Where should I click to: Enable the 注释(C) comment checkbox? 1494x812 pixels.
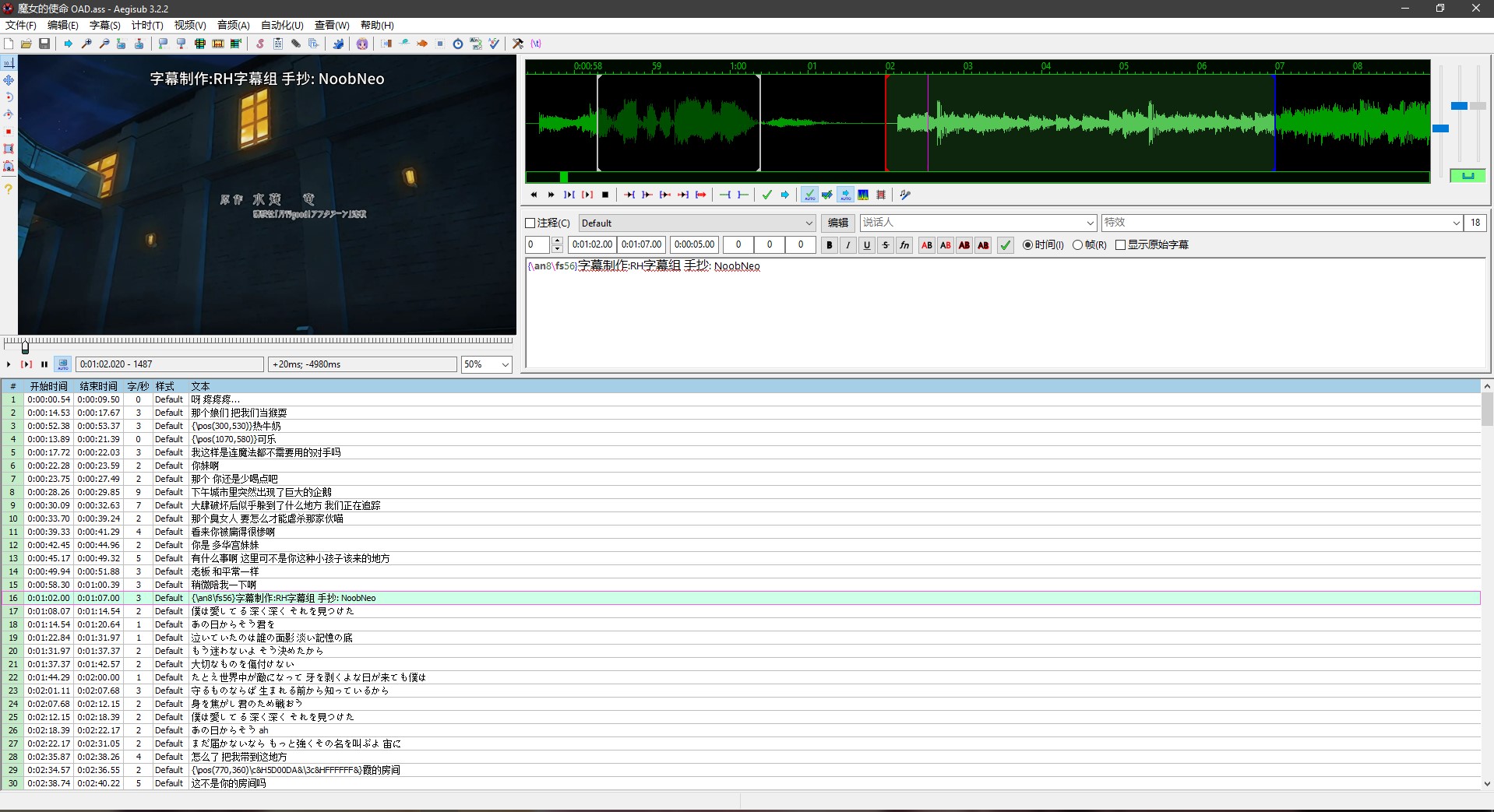pos(530,223)
